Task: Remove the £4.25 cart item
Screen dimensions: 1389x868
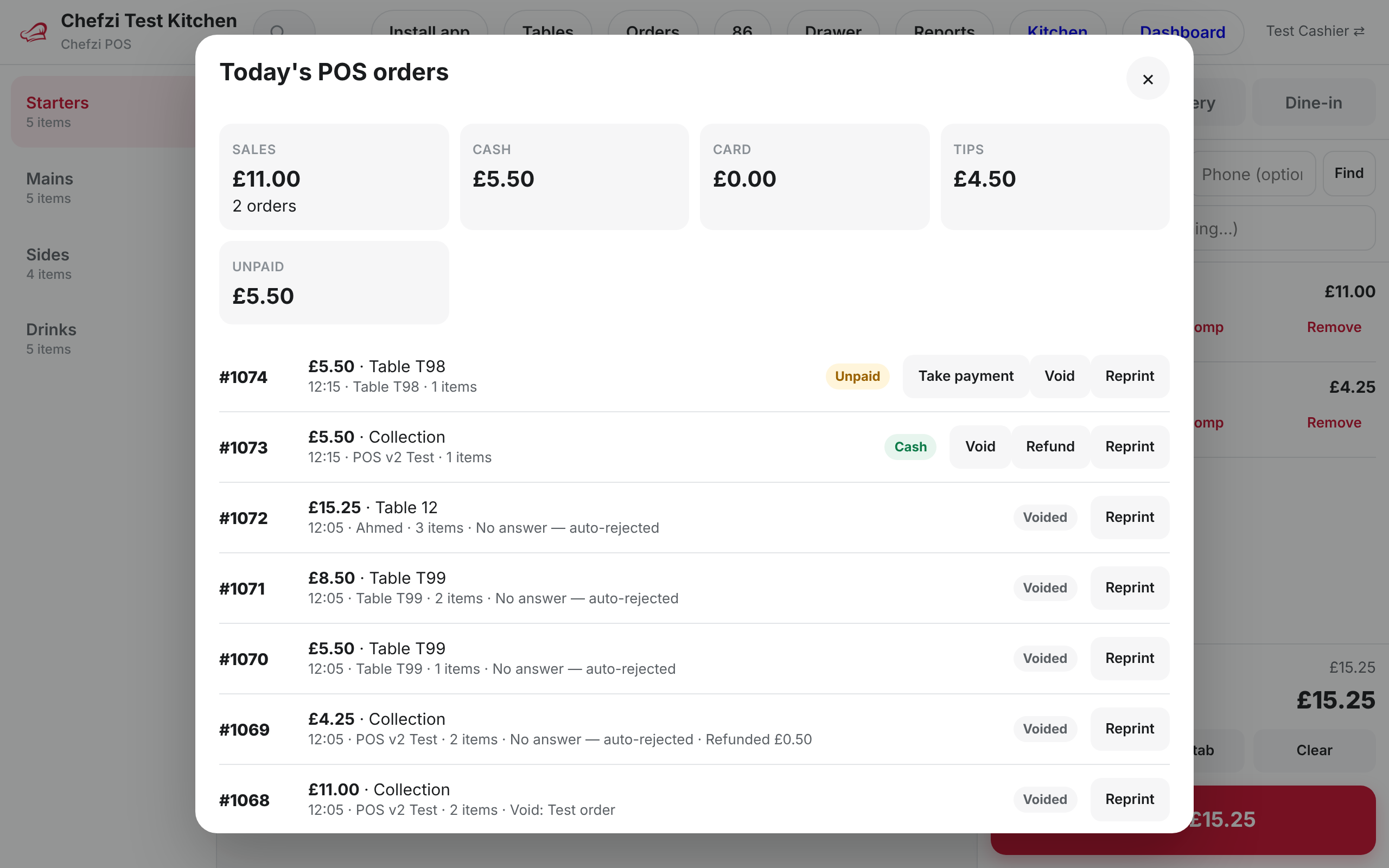Action: point(1334,423)
